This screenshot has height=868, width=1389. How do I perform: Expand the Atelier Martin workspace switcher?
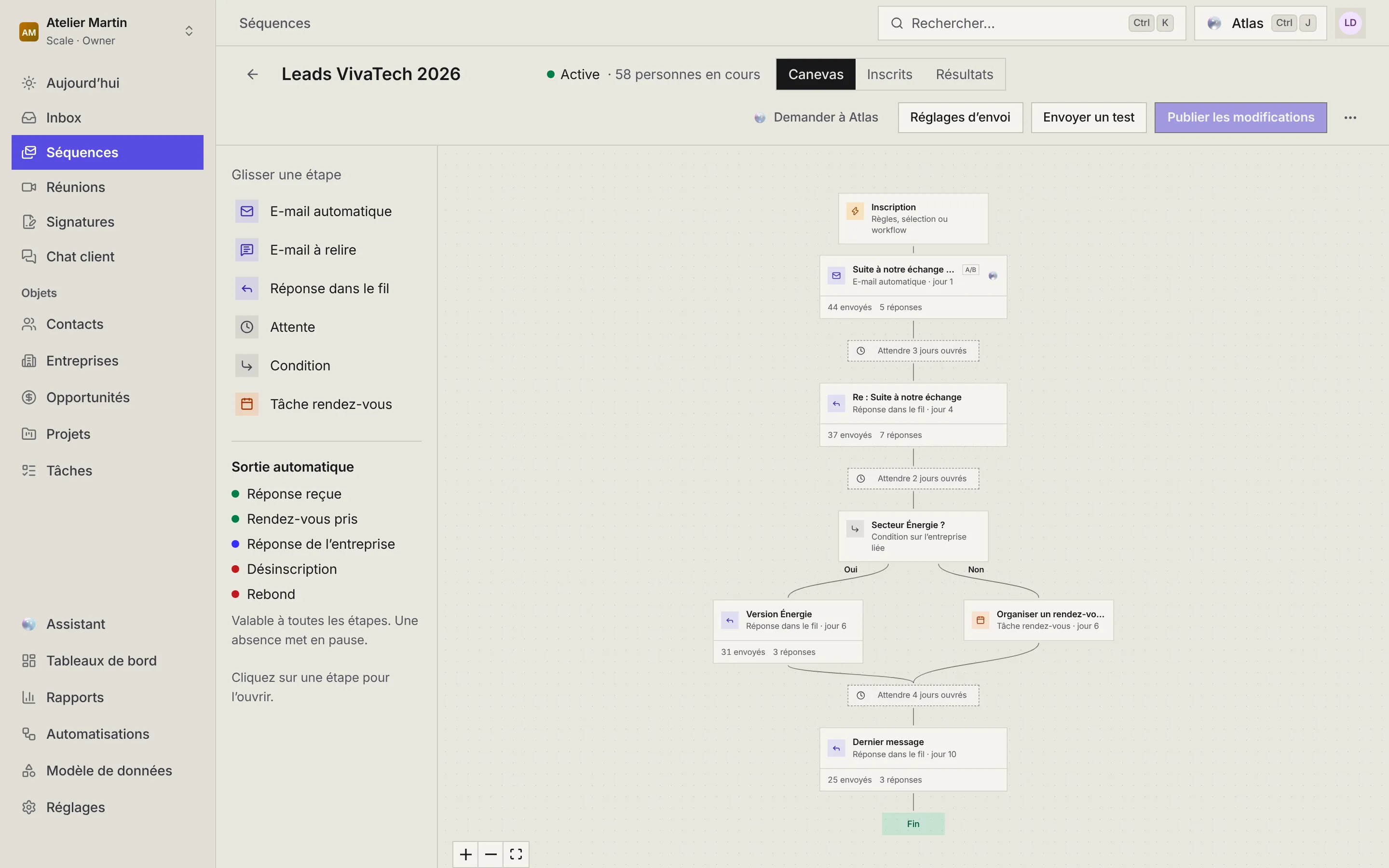pyautogui.click(x=189, y=31)
